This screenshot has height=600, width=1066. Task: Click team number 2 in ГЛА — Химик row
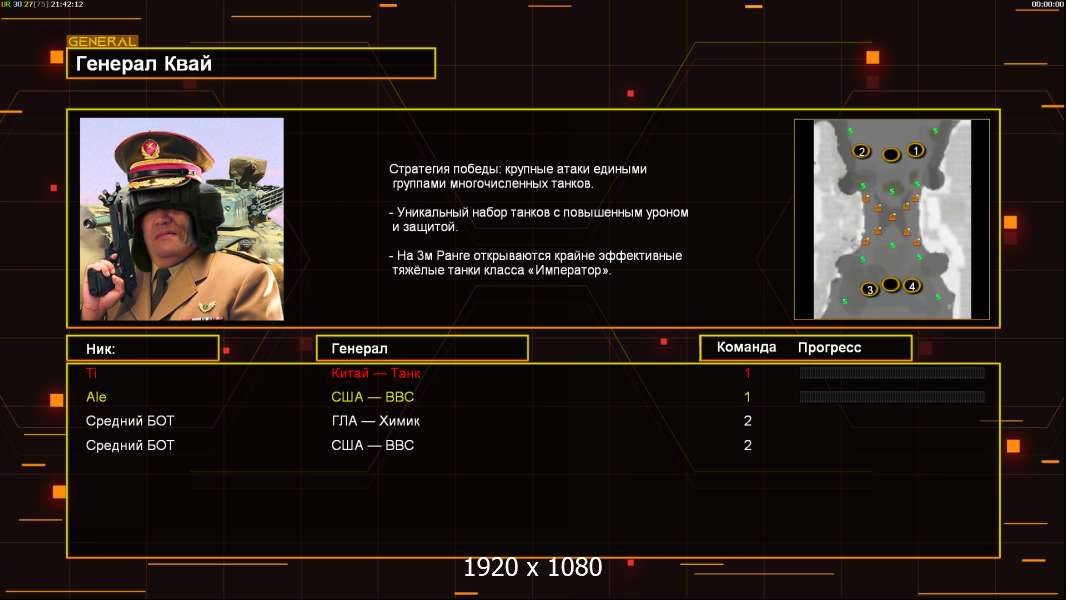click(x=747, y=421)
